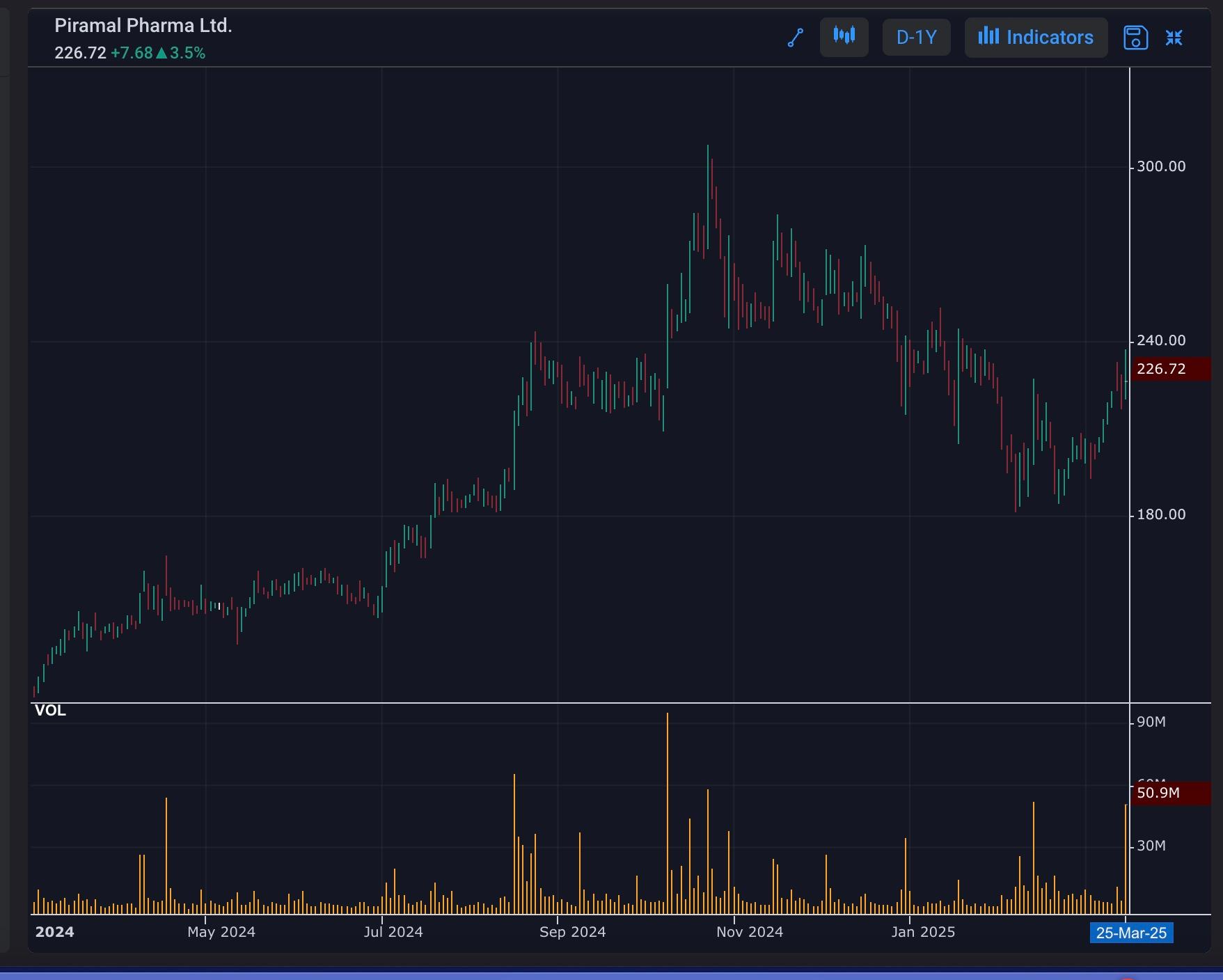The height and width of the screenshot is (980, 1223).
Task: Click the Sep 2024 time axis label
Action: click(x=572, y=932)
